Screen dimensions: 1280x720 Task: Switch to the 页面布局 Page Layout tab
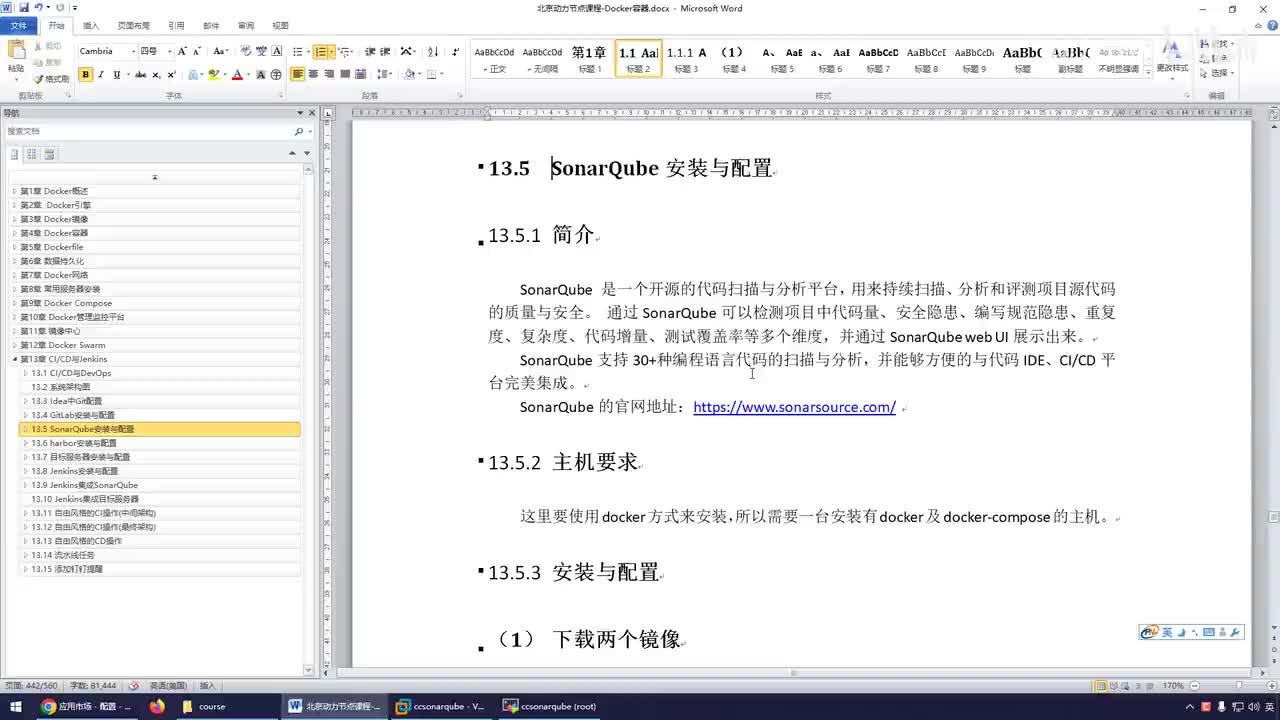133,25
